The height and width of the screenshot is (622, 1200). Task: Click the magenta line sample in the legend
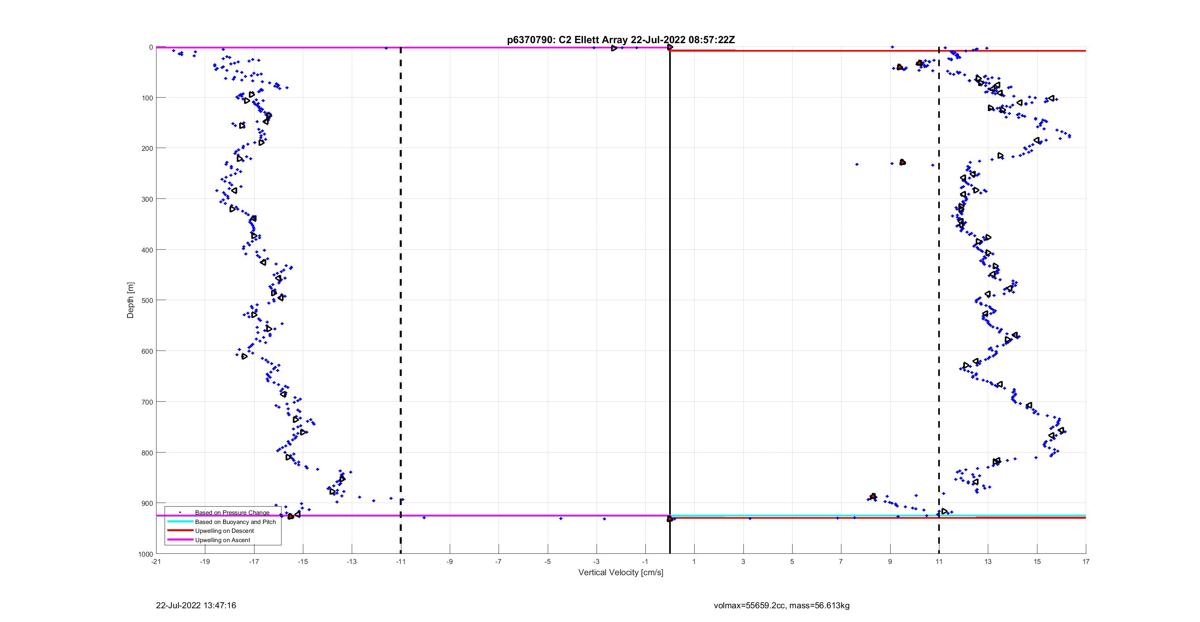pyautogui.click(x=179, y=540)
